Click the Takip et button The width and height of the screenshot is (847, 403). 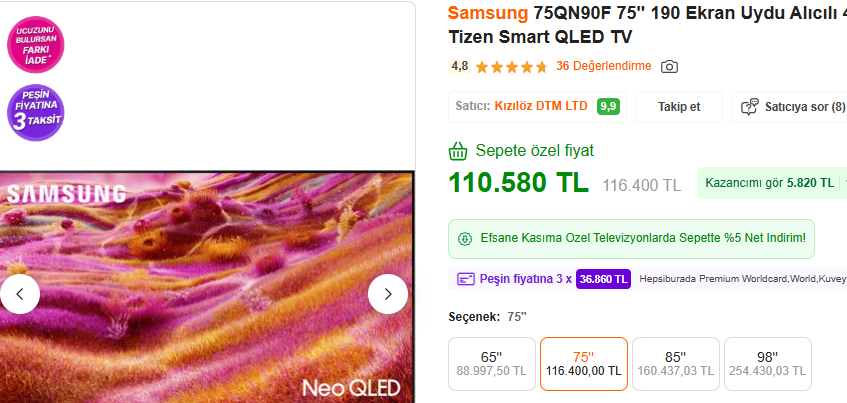[679, 107]
